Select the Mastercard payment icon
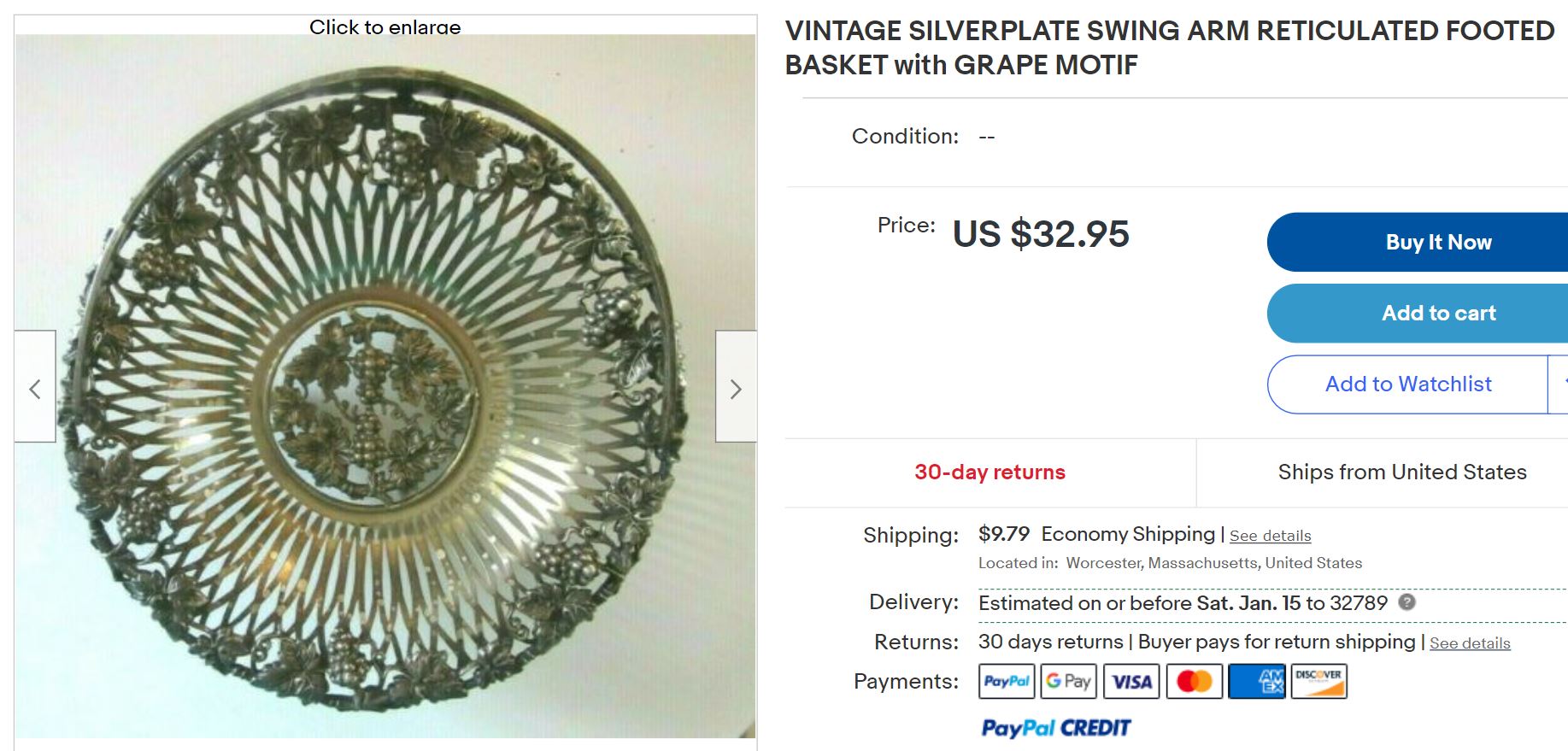Viewport: 1568px width, 751px height. tap(1194, 681)
